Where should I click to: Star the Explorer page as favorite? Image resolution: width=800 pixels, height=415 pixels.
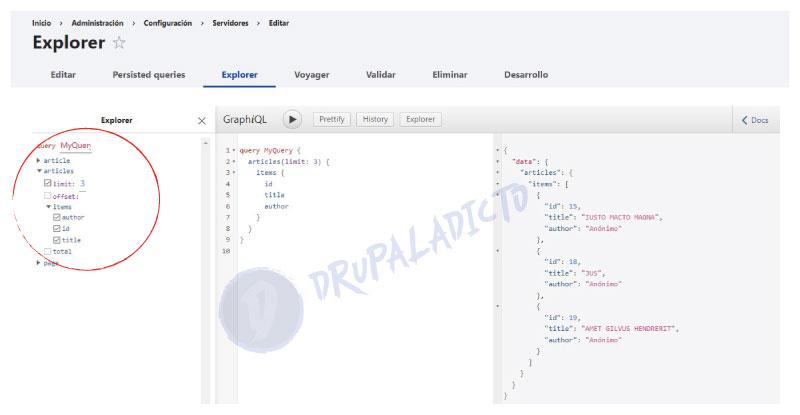119,42
